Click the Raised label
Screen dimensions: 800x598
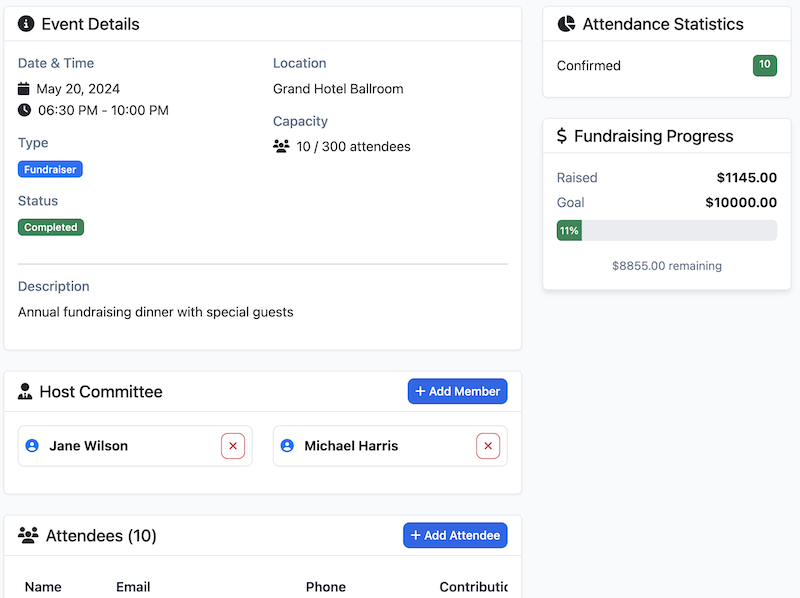(577, 178)
